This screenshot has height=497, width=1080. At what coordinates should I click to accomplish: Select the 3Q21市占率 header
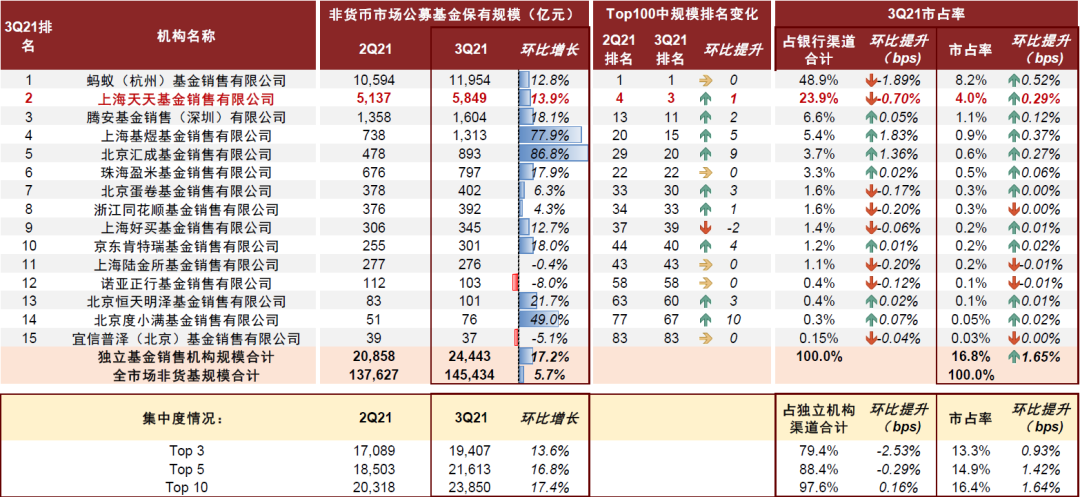click(926, 13)
